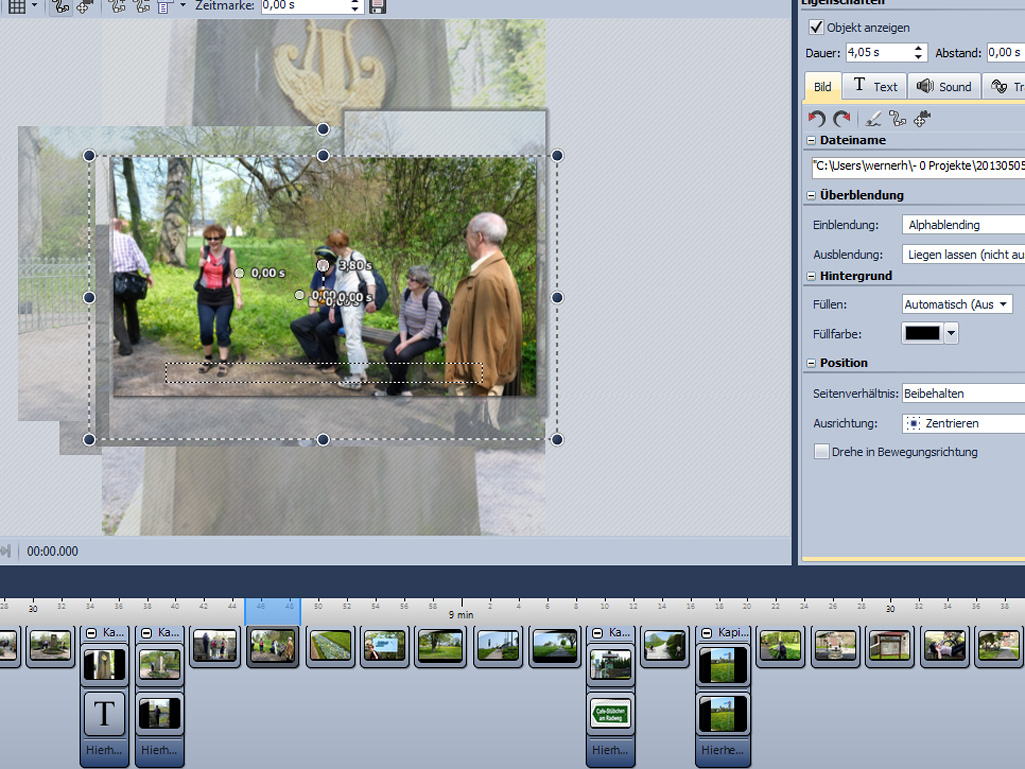The width and height of the screenshot is (1025, 769).
Task: Collapse the Überblendung section
Action: [811, 196]
